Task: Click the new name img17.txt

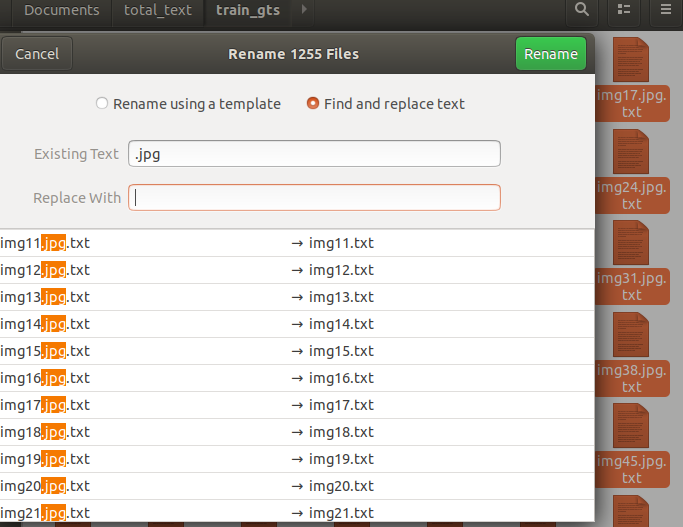Action: 341,405
